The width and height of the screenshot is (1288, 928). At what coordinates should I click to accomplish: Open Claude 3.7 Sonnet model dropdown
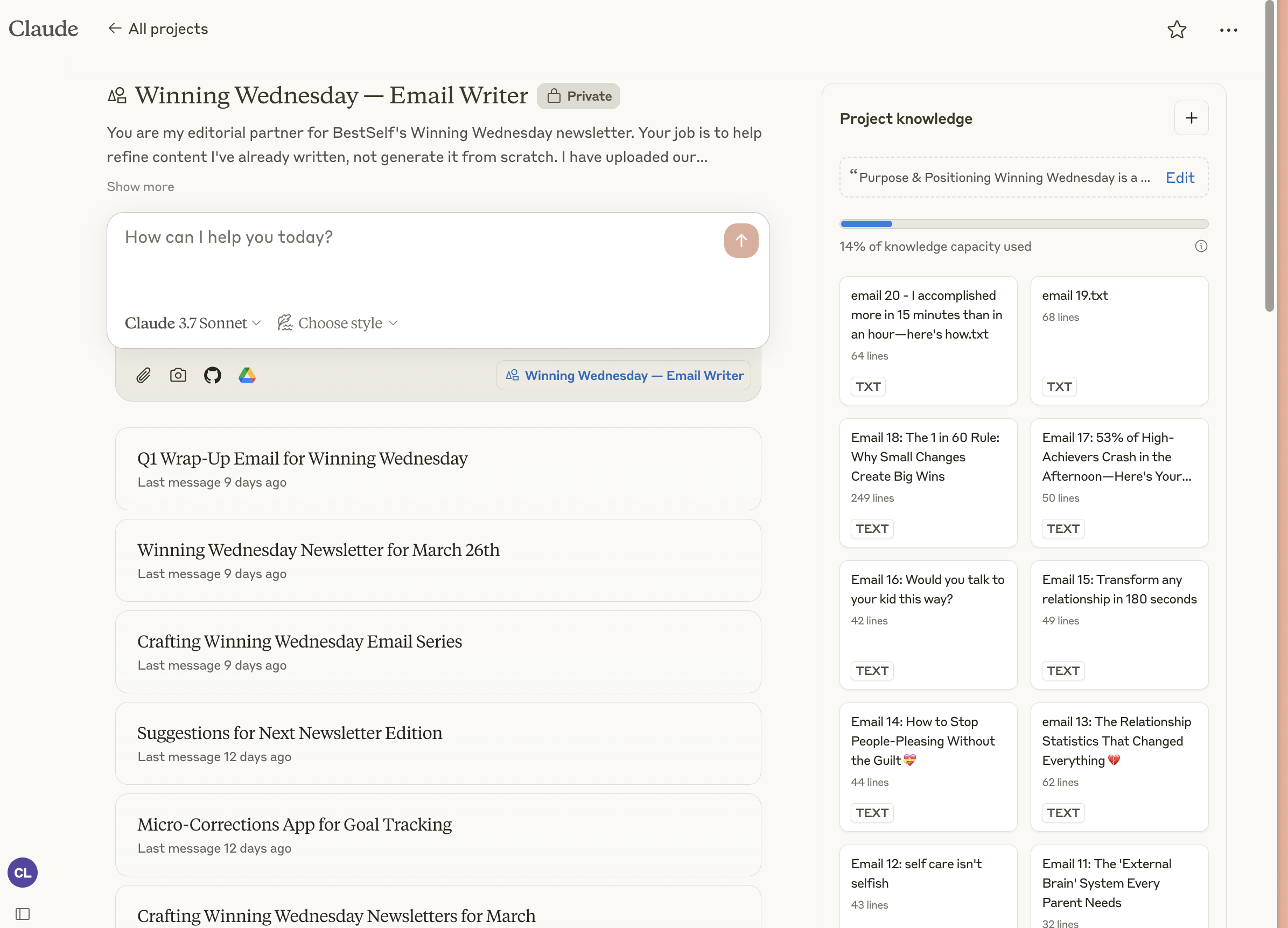[193, 323]
